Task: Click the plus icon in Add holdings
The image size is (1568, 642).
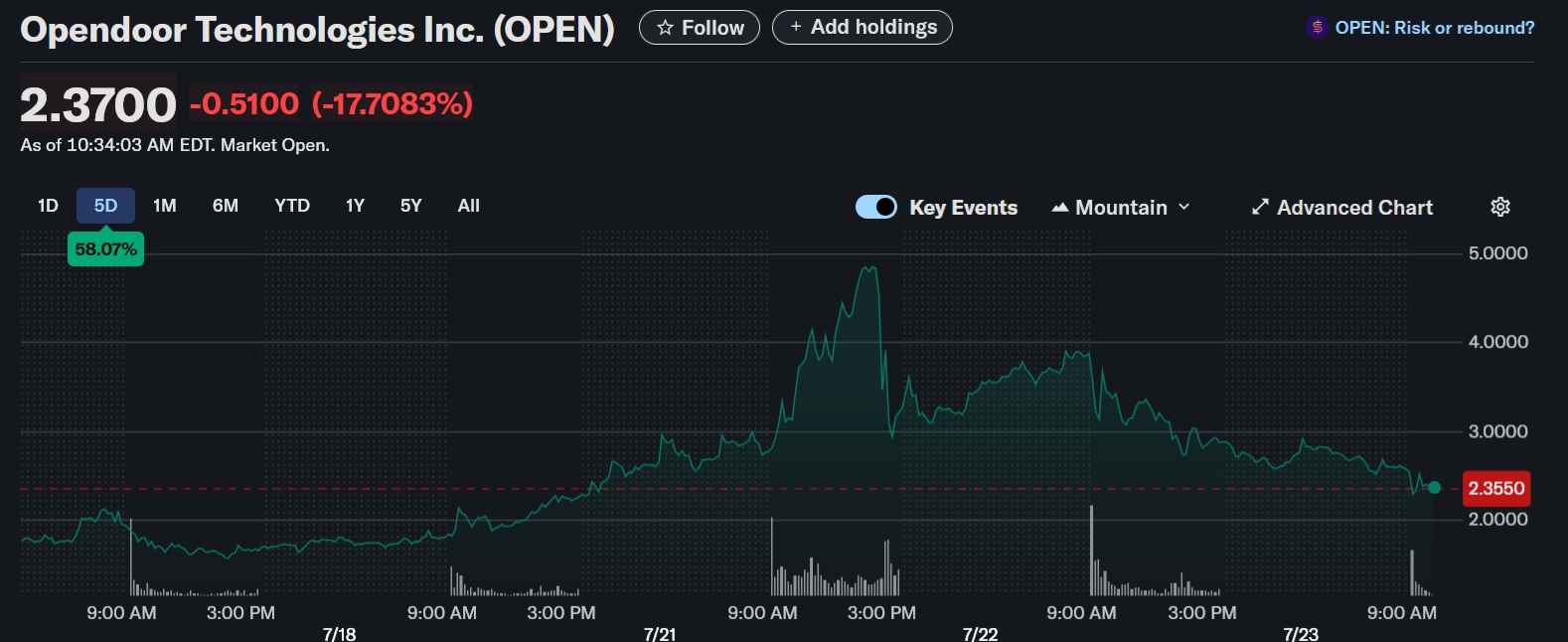Action: tap(796, 27)
